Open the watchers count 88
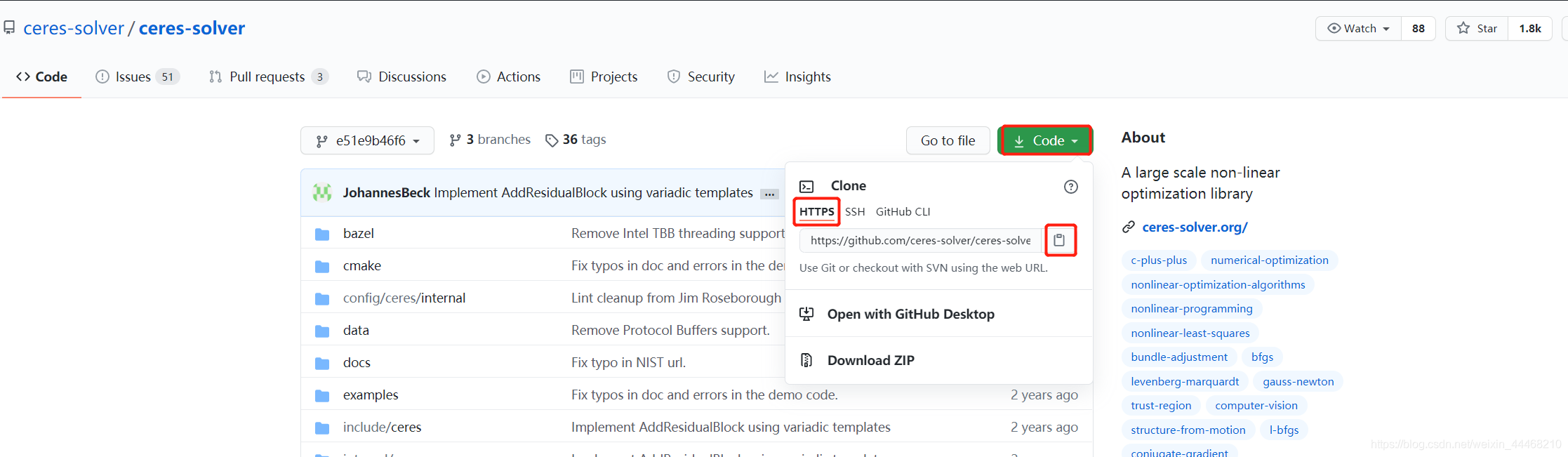 [x=1418, y=28]
